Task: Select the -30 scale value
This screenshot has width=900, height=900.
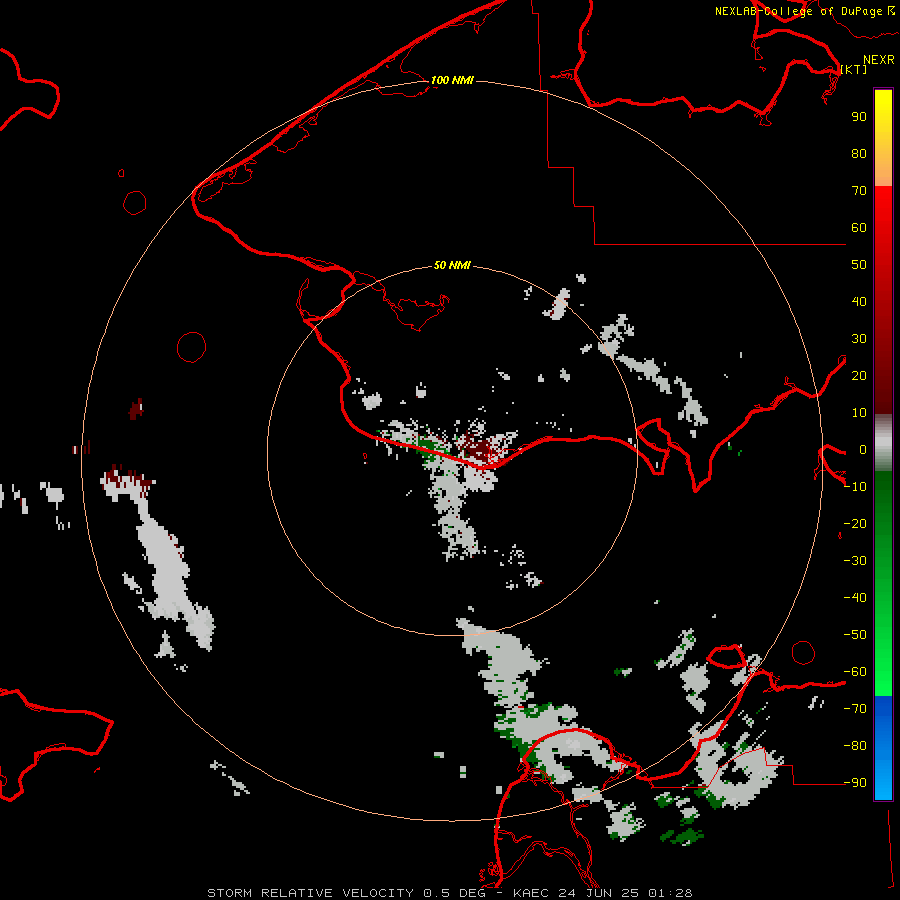Action: pos(855,561)
